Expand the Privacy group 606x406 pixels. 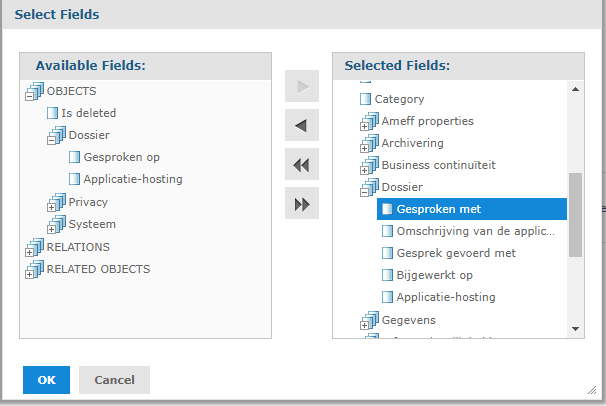pos(51,207)
